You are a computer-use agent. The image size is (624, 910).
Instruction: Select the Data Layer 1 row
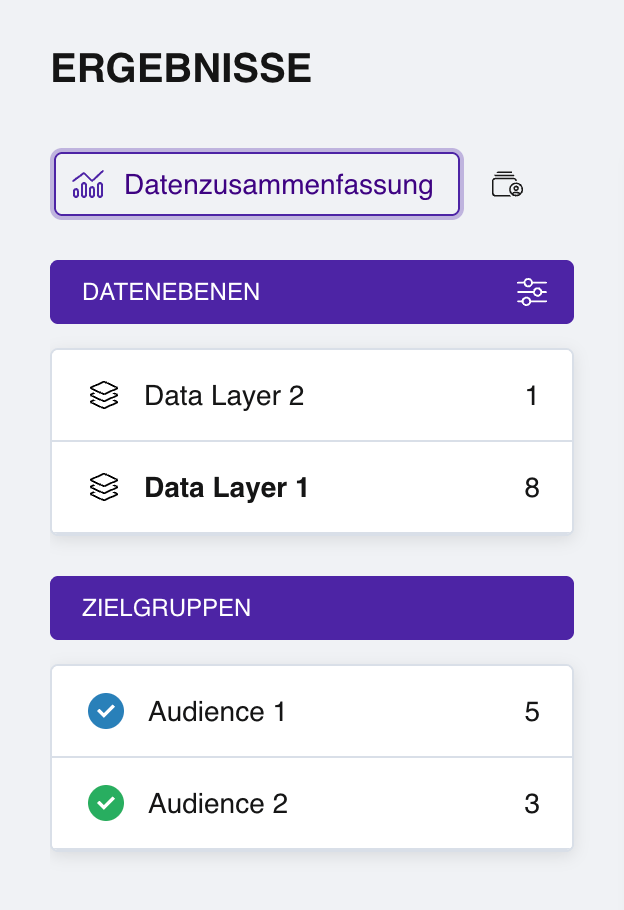pos(312,487)
